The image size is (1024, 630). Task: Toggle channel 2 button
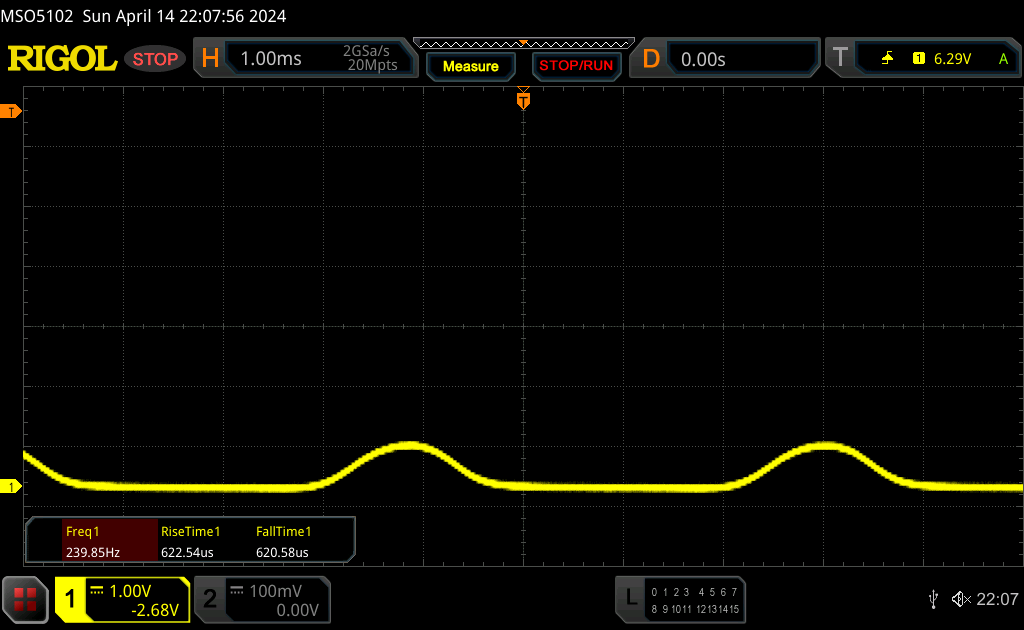(x=210, y=599)
